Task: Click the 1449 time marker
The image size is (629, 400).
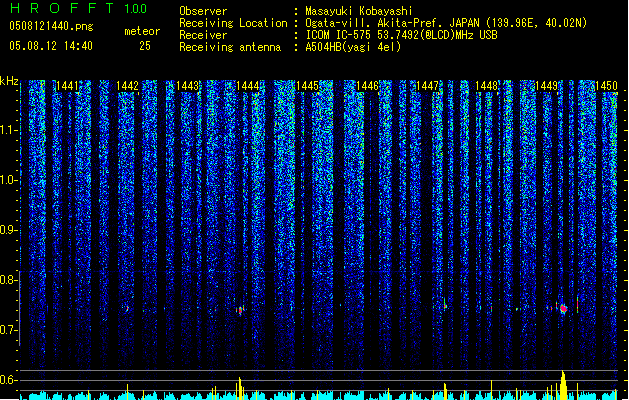Action: pos(547,86)
